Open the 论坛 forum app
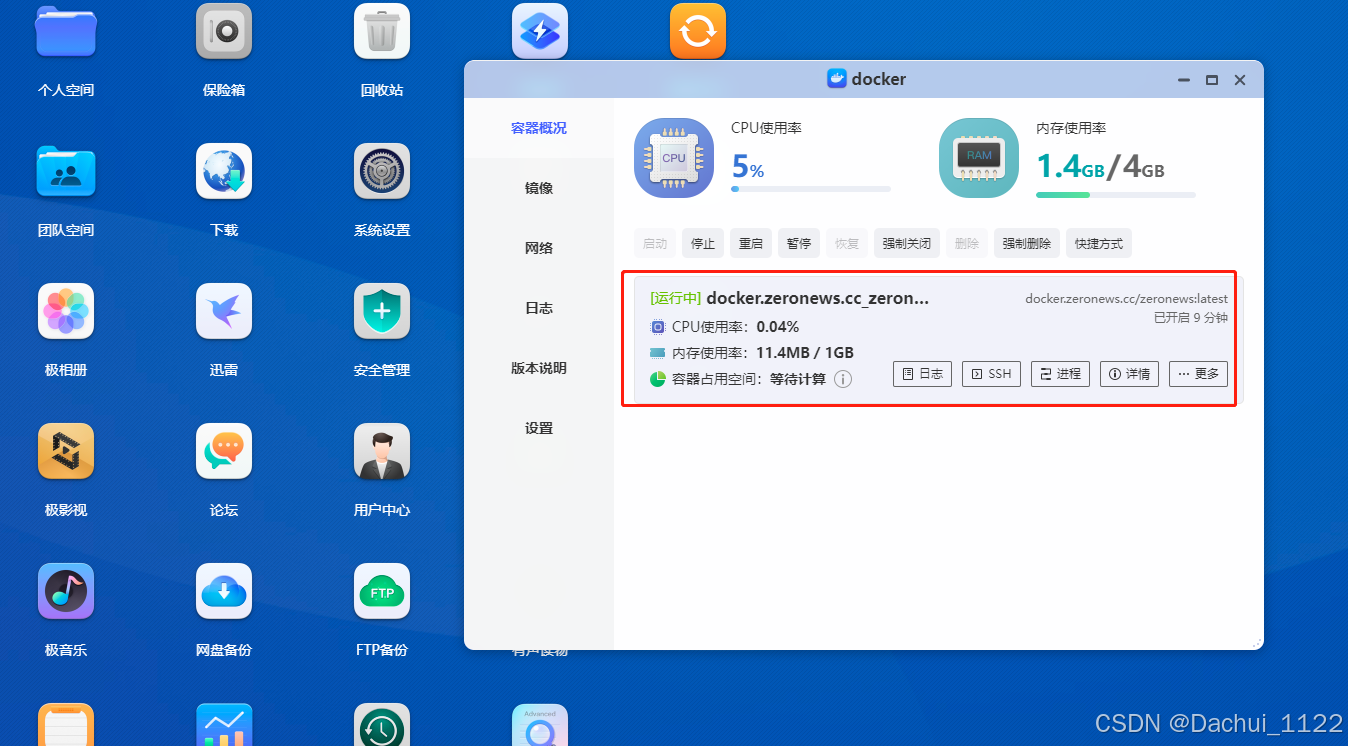The width and height of the screenshot is (1348, 746). [x=224, y=451]
